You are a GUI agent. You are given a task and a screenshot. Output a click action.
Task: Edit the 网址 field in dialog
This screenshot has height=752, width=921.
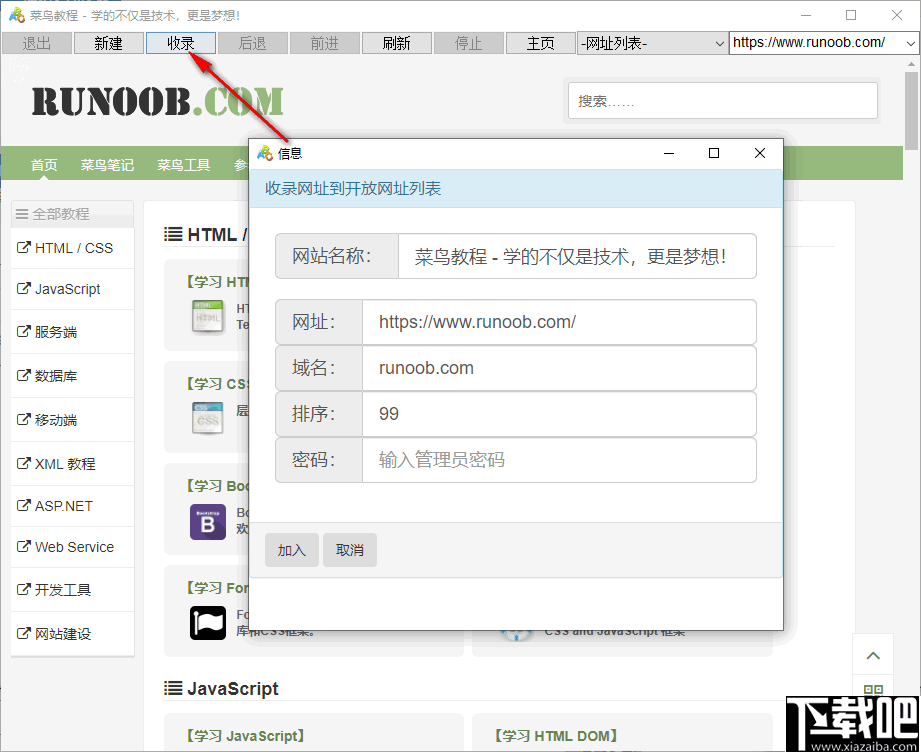[x=559, y=322]
